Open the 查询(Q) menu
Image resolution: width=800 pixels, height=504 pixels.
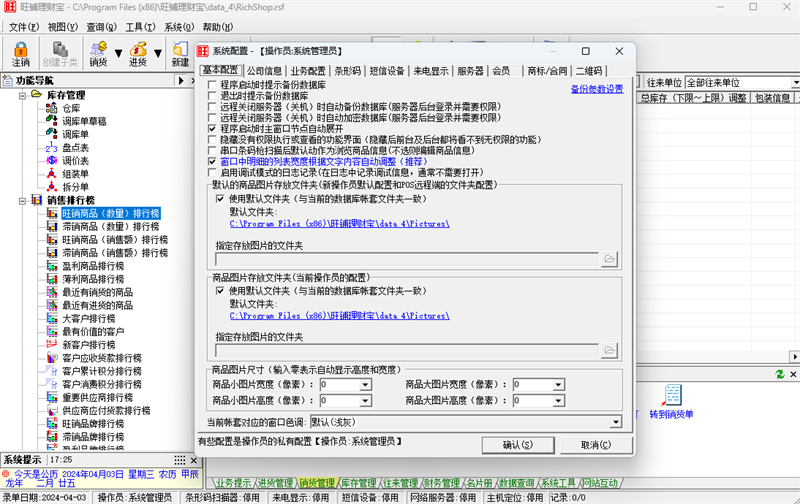click(102, 27)
